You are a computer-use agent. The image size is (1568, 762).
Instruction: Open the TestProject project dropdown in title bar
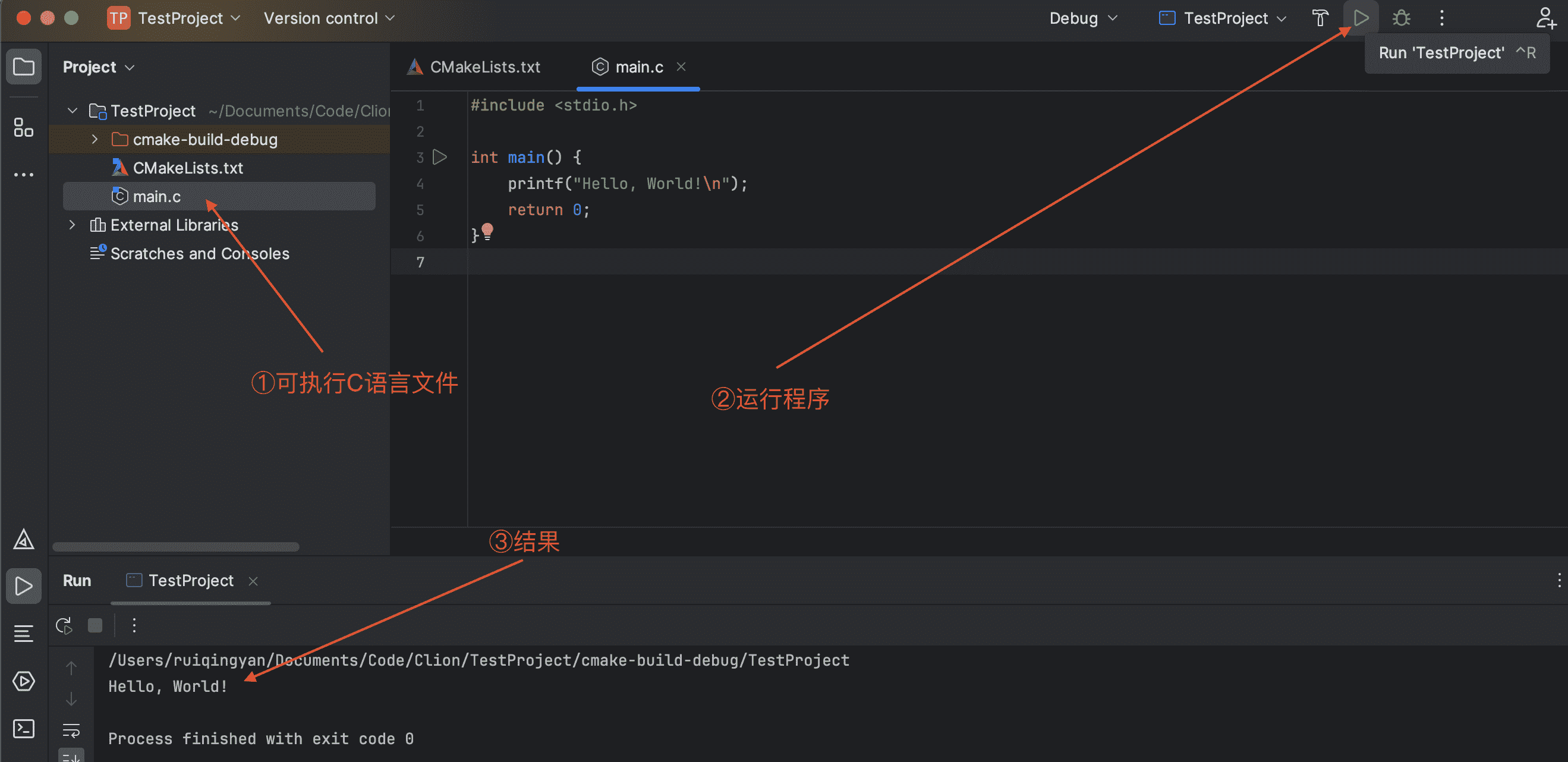point(188,18)
